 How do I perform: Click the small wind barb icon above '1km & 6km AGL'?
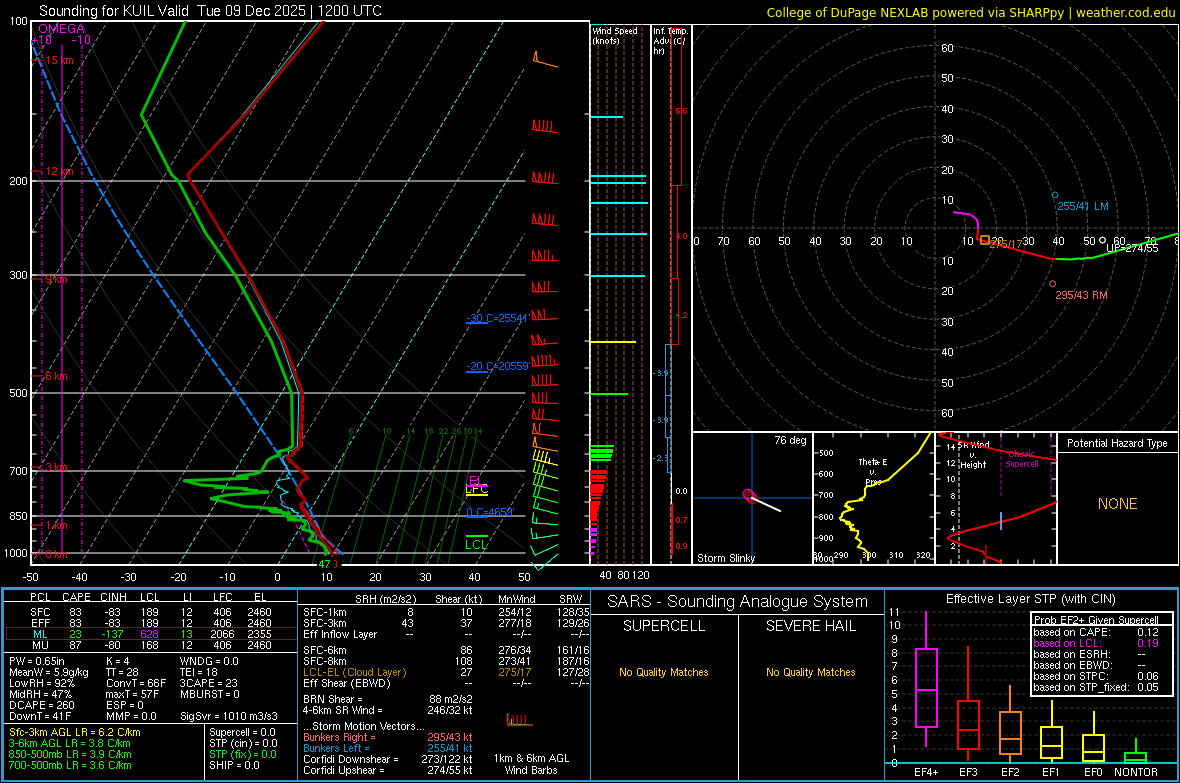[x=519, y=721]
